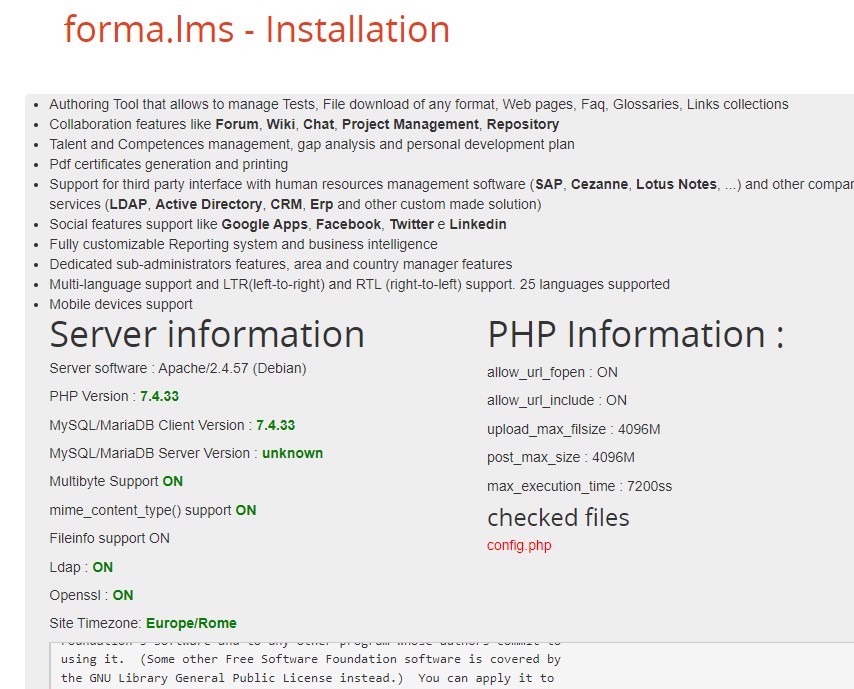Click the Europe/Rome timezone value
This screenshot has width=854, height=689.
[191, 623]
